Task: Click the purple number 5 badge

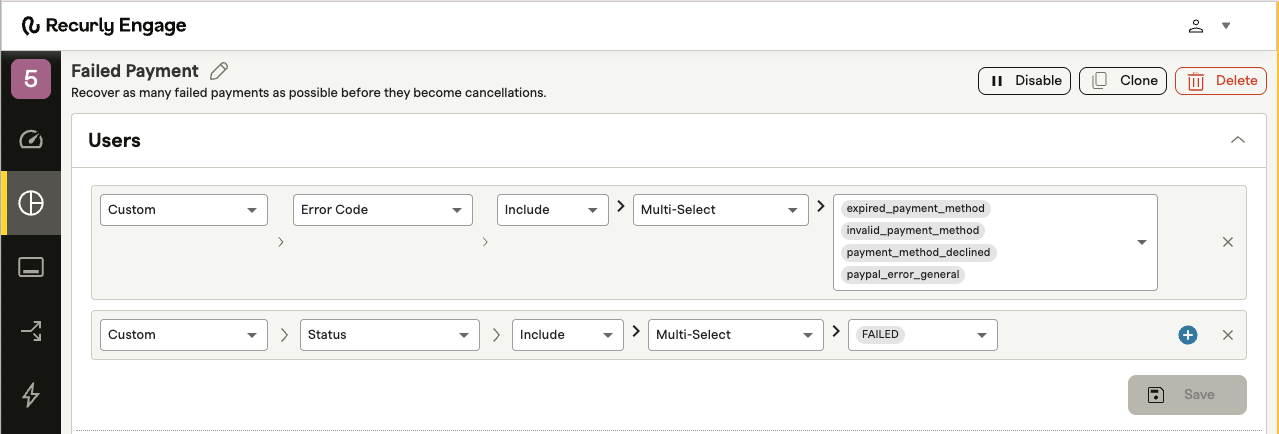Action: [31, 79]
